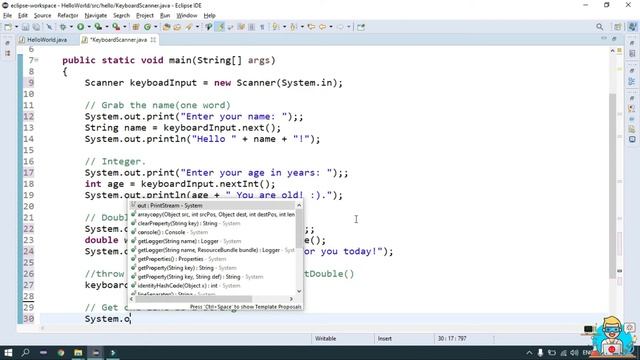Toggle Block Selection mode icon
The width and height of the screenshot is (640, 360).
click(251, 27)
